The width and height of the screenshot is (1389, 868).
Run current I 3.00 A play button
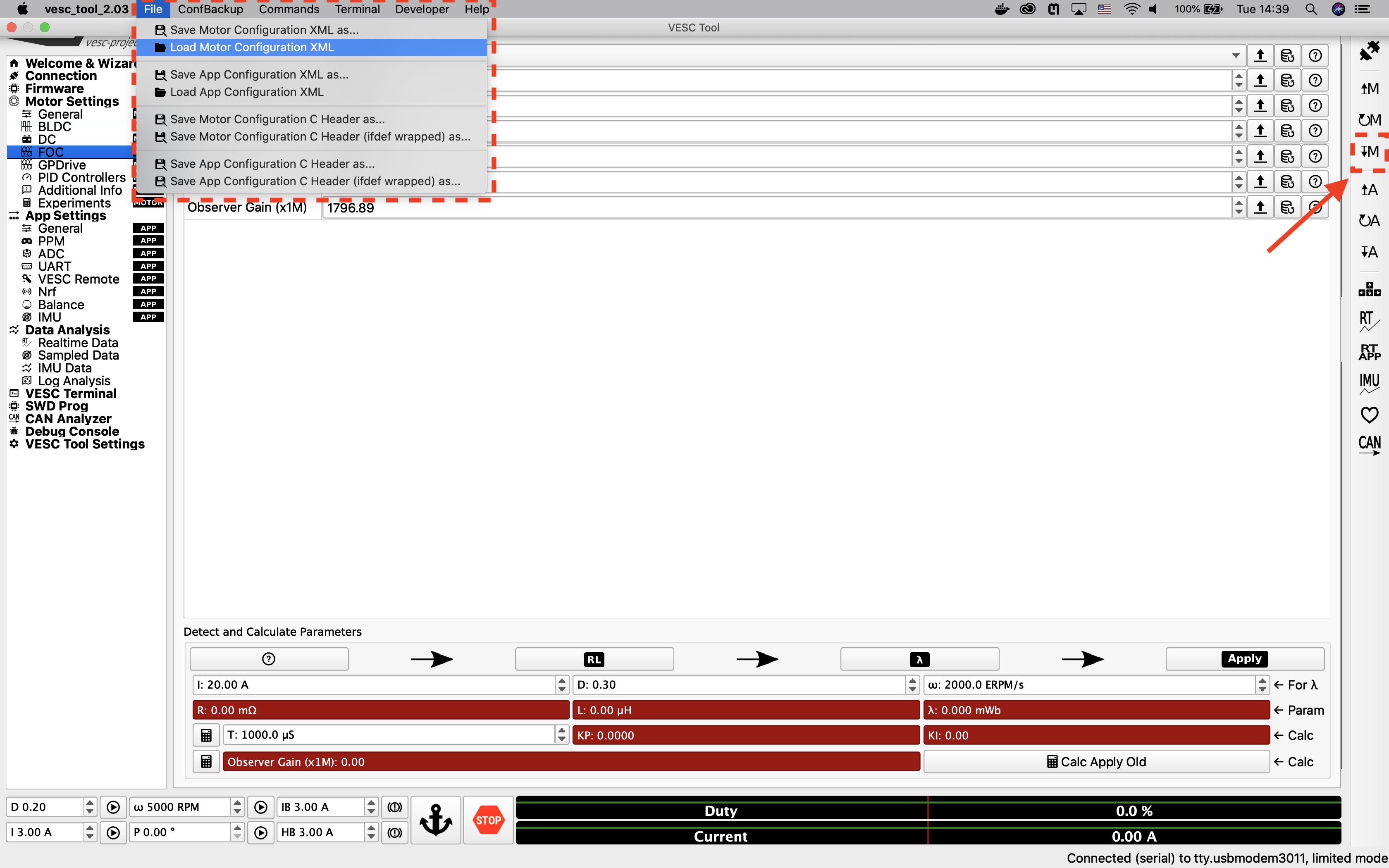(113, 832)
